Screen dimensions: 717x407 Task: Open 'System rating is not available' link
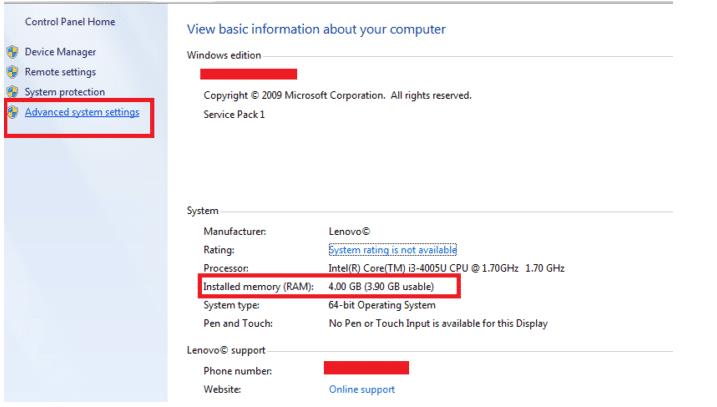point(392,250)
